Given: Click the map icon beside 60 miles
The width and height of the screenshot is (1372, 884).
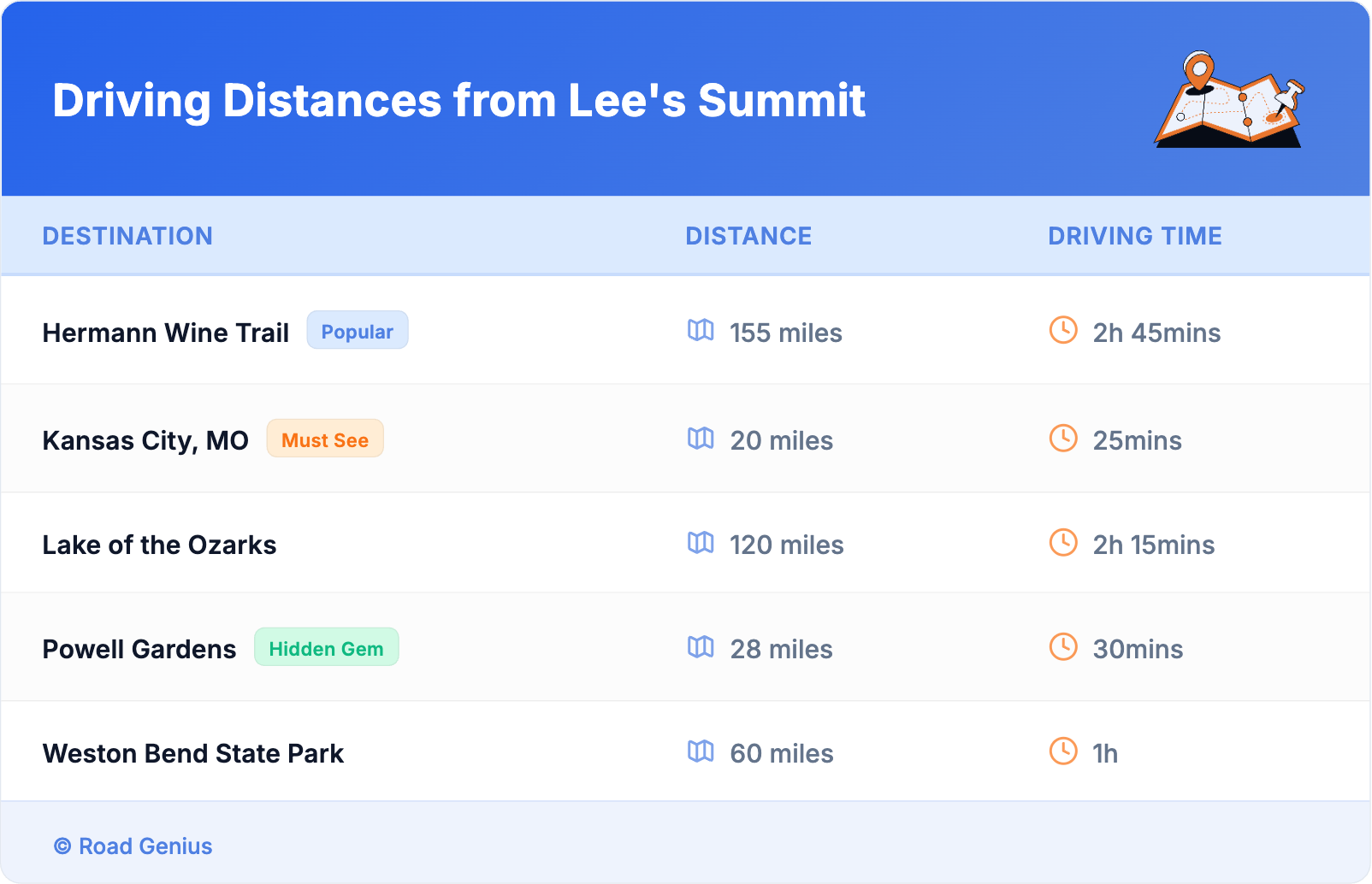Looking at the screenshot, I should tap(701, 751).
